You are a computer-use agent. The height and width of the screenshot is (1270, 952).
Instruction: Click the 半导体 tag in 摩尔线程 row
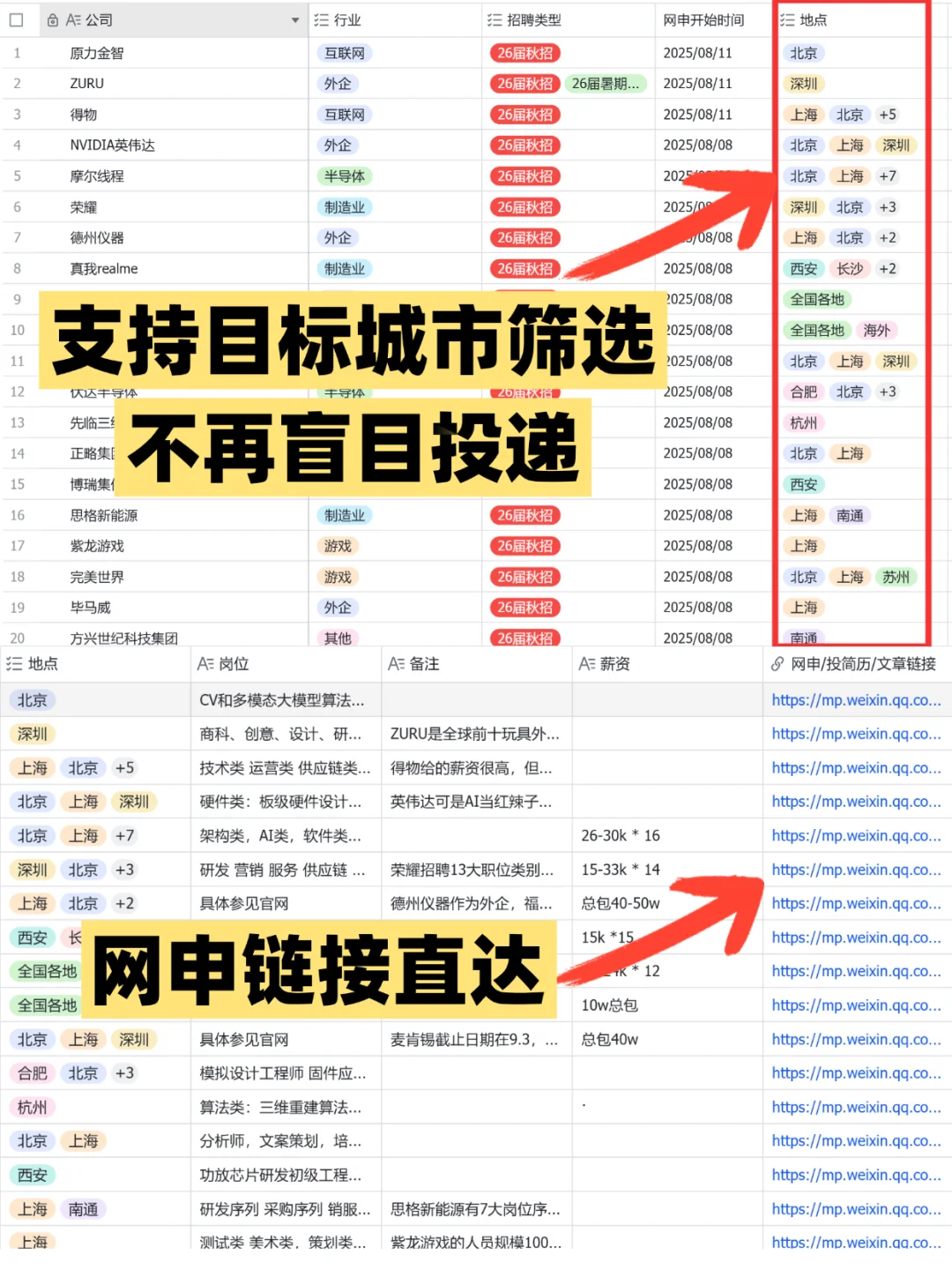pyautogui.click(x=344, y=176)
